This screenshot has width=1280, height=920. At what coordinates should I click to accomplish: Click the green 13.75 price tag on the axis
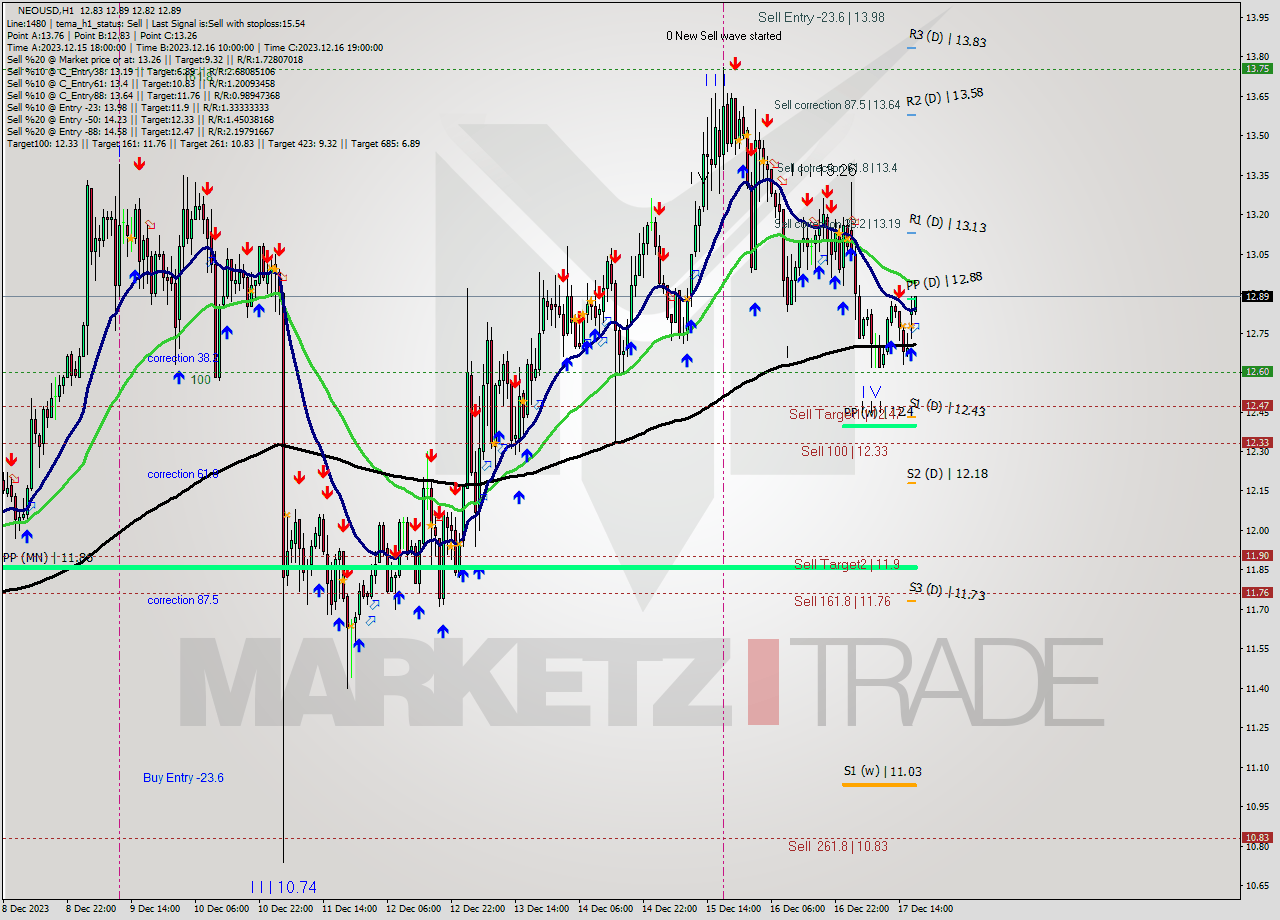coord(1257,68)
